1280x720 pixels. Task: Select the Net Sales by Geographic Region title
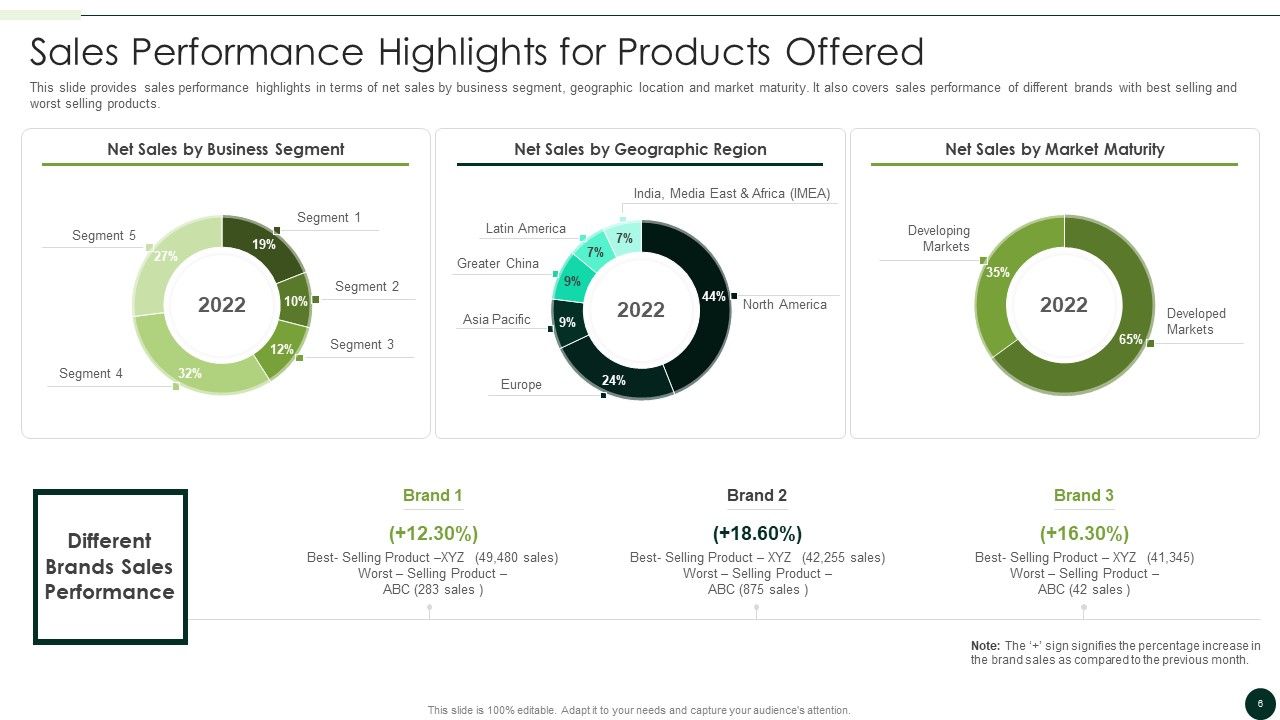[640, 149]
